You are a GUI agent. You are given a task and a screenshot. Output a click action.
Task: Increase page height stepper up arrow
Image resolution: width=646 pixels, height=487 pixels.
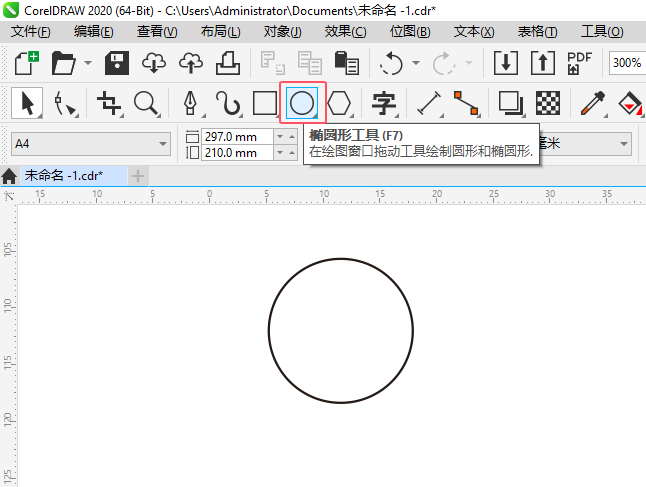click(x=292, y=153)
